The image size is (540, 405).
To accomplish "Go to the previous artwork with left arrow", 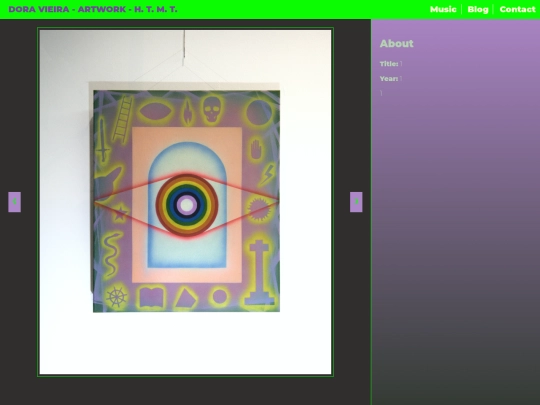I will (14, 202).
